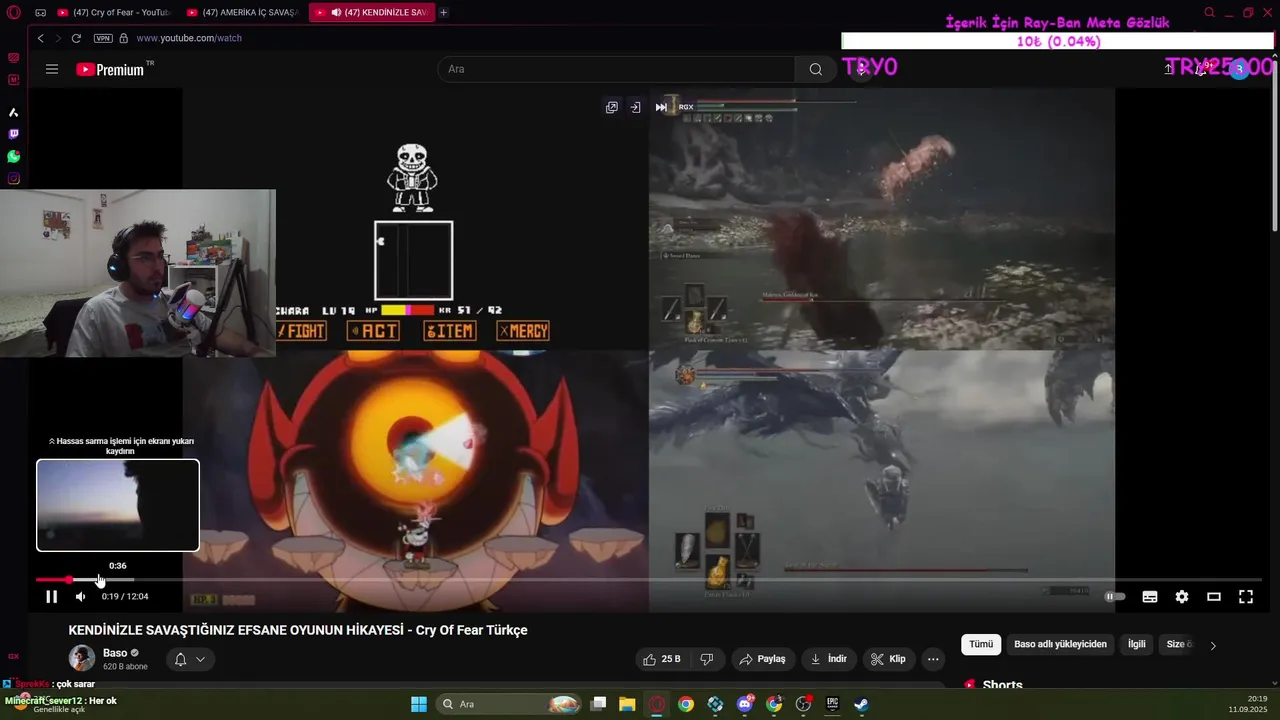This screenshot has height=720, width=1280.
Task: Open the YouTube hamburger guide menu
Action: 52,69
